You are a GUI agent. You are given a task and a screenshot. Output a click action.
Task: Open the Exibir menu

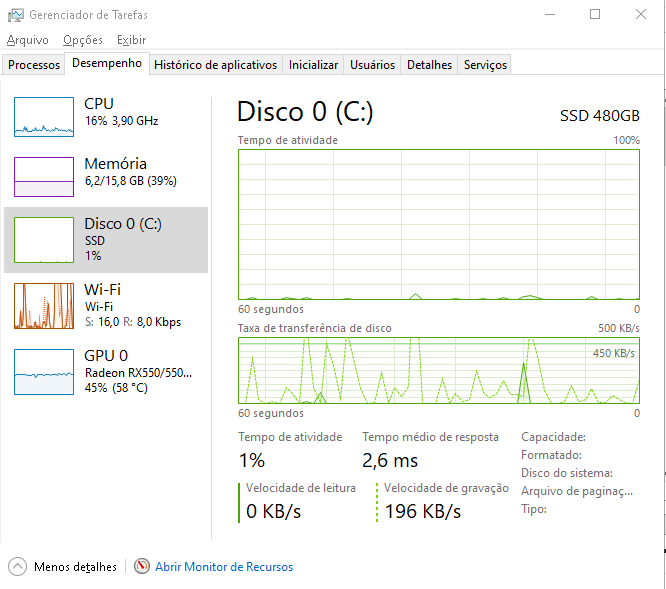(x=132, y=40)
